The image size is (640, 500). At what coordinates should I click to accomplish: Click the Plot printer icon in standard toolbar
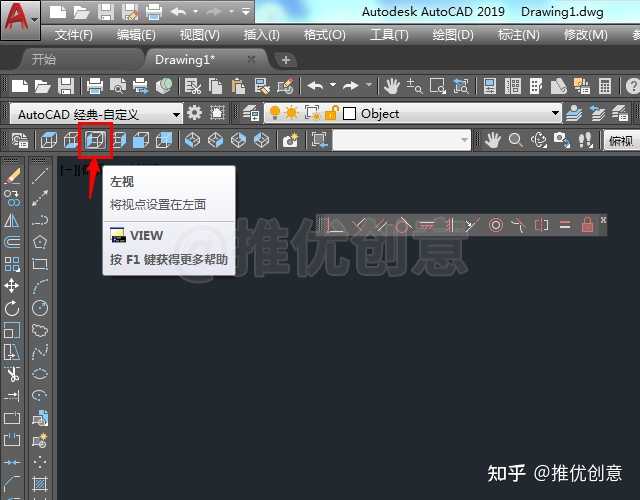click(x=95, y=87)
